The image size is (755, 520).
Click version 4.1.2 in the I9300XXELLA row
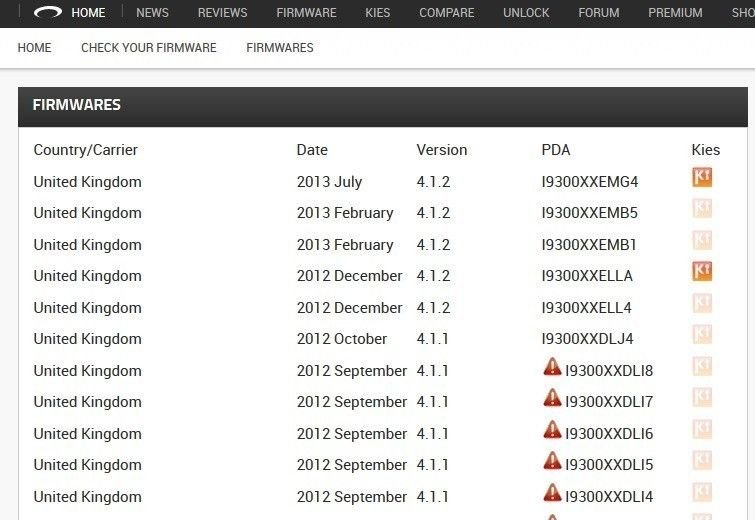[x=433, y=276]
